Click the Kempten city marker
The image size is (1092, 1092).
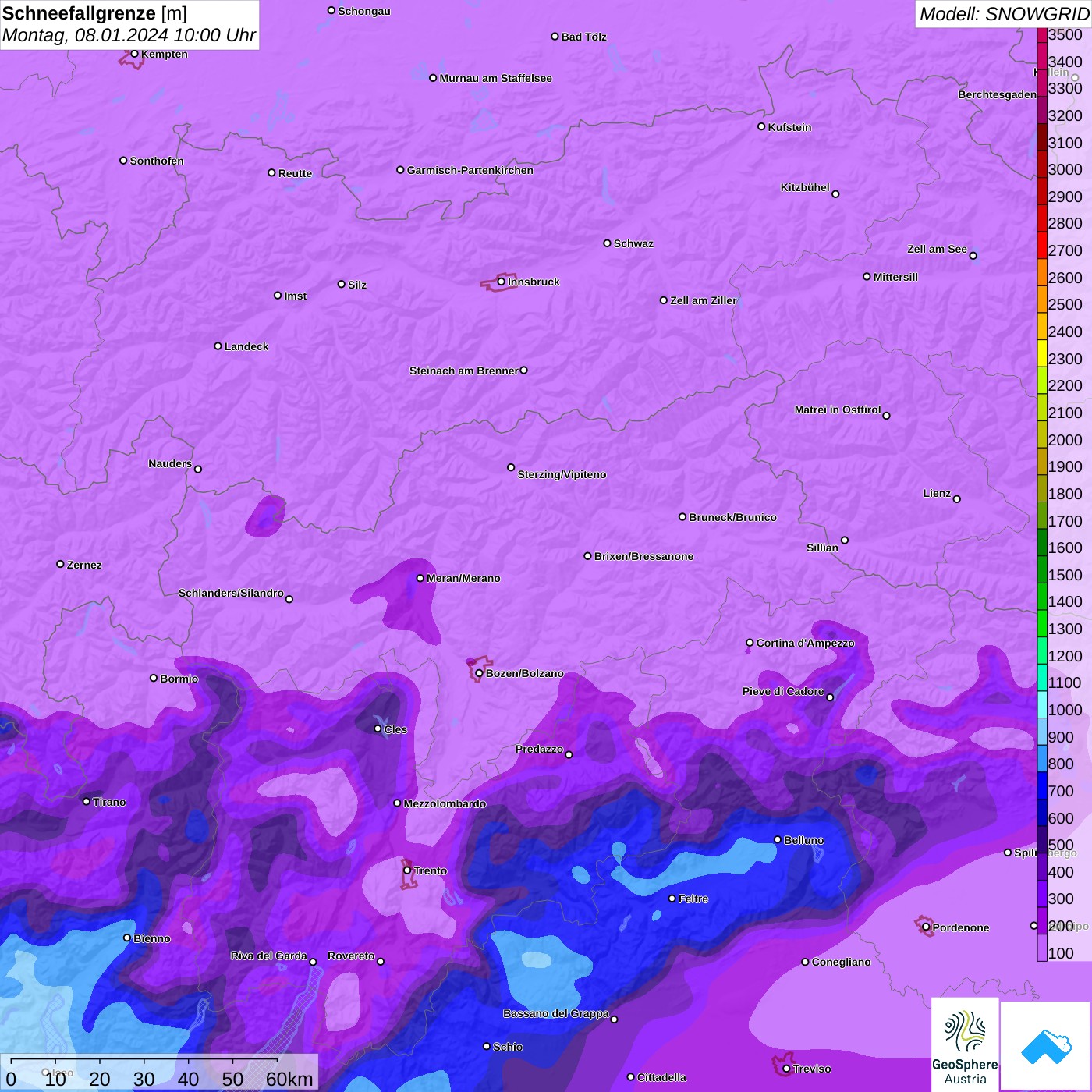pos(134,54)
